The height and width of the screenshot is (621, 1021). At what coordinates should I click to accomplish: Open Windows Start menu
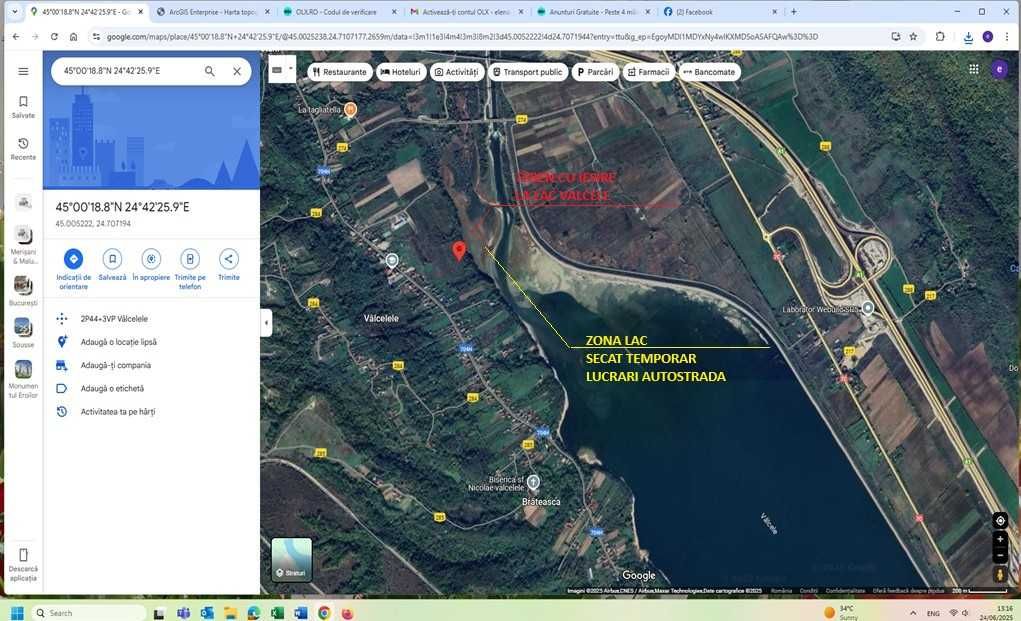click(18, 613)
